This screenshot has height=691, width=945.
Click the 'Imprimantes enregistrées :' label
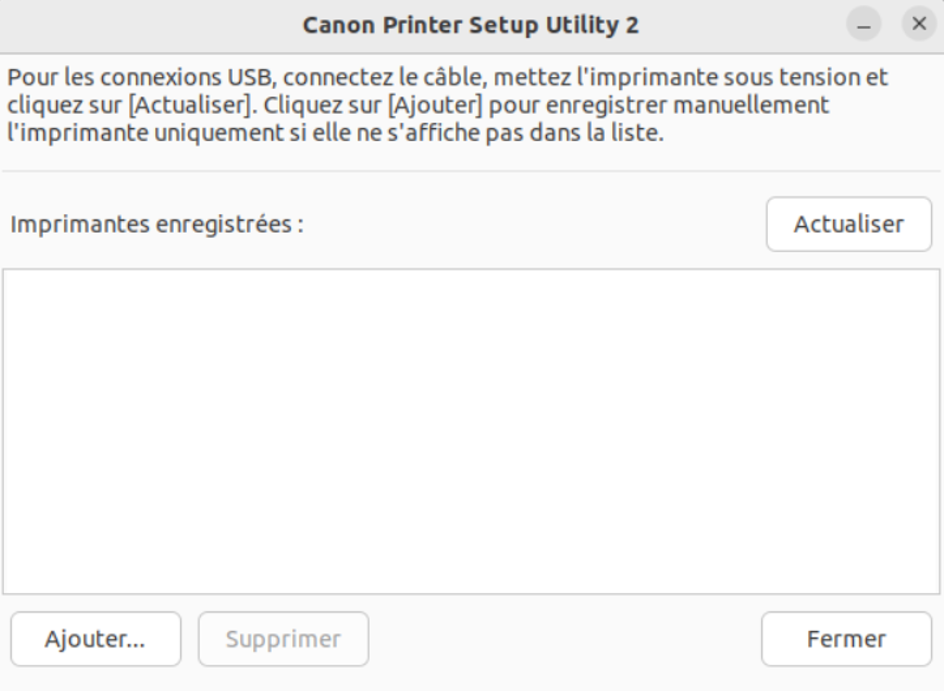(157, 224)
